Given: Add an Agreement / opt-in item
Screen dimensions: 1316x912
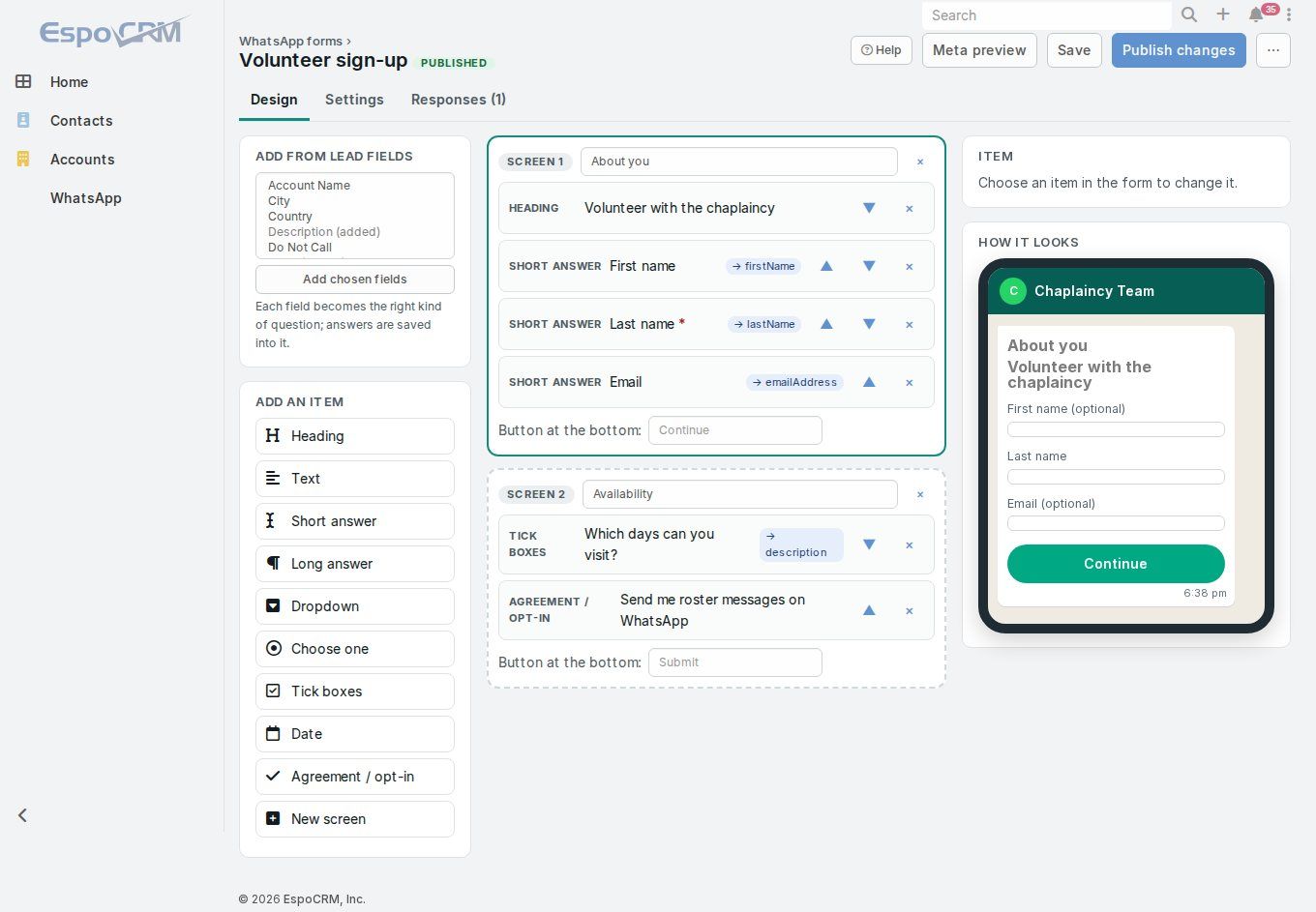Looking at the screenshot, I should (x=355, y=777).
